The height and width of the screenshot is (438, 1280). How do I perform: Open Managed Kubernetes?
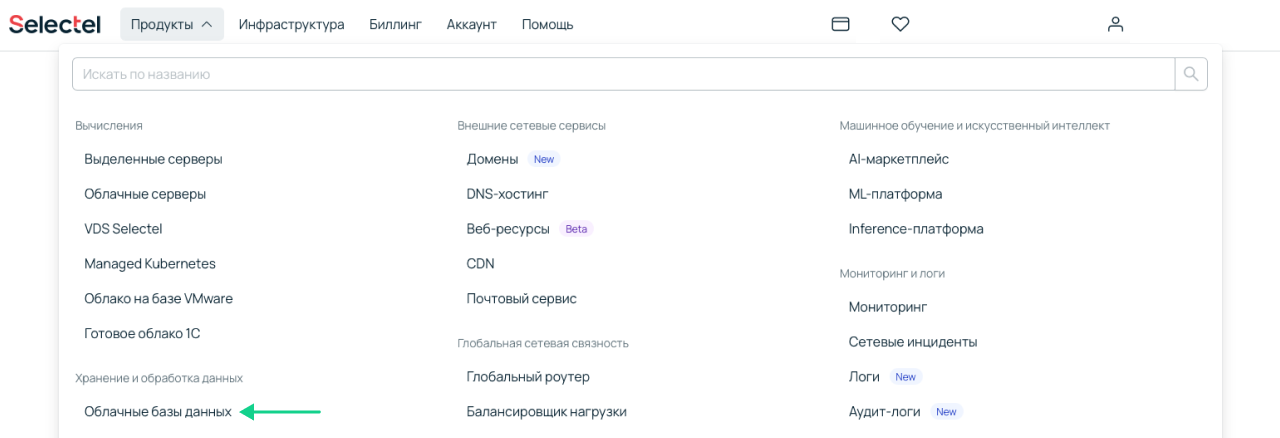tap(150, 264)
